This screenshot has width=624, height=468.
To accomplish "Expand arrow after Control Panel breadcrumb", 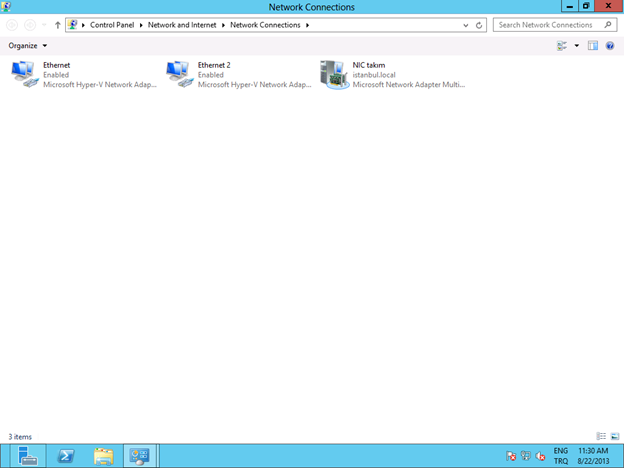I will pyautogui.click(x=141, y=25).
